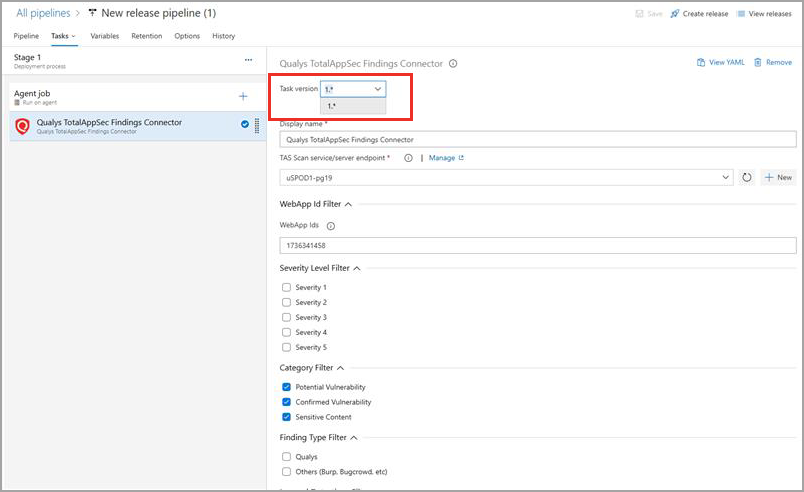This screenshot has width=804, height=492.
Task: Tick the Qualys finding type checkbox
Action: tap(286, 456)
